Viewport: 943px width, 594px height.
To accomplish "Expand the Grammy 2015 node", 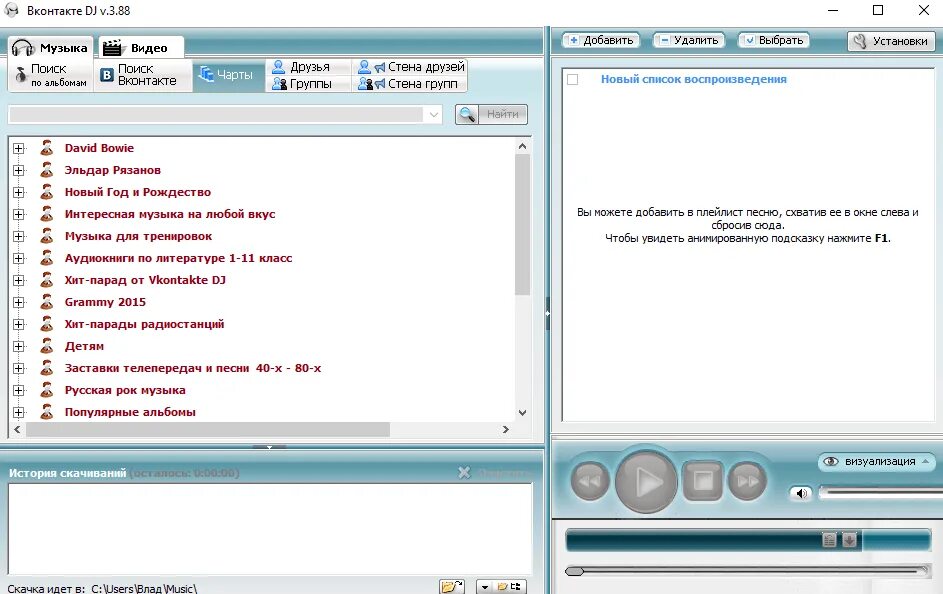I will tap(19, 302).
